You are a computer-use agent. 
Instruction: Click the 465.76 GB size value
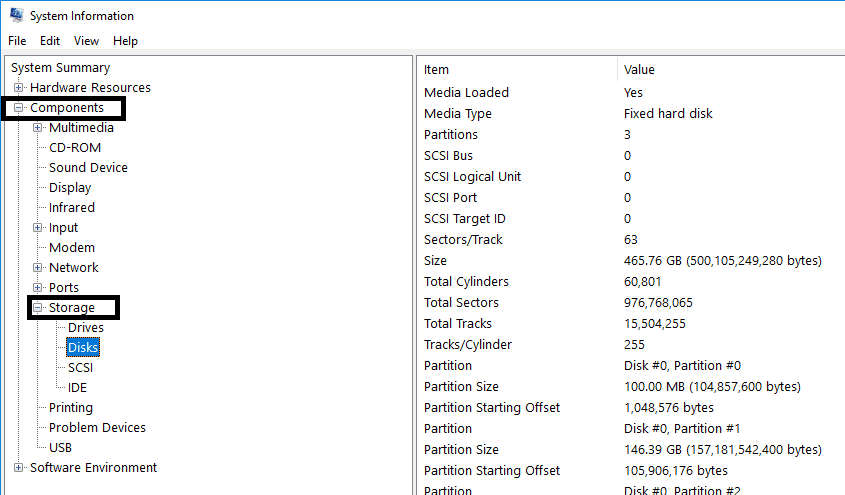coord(723,261)
